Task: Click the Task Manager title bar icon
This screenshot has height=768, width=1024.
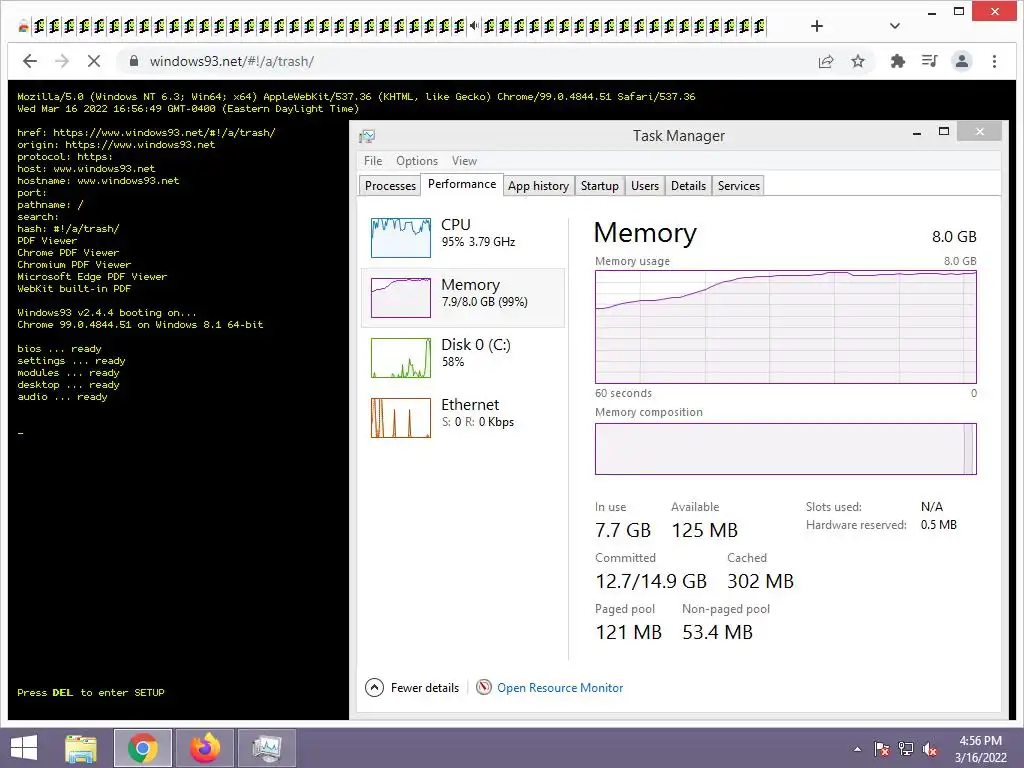Action: click(x=367, y=136)
